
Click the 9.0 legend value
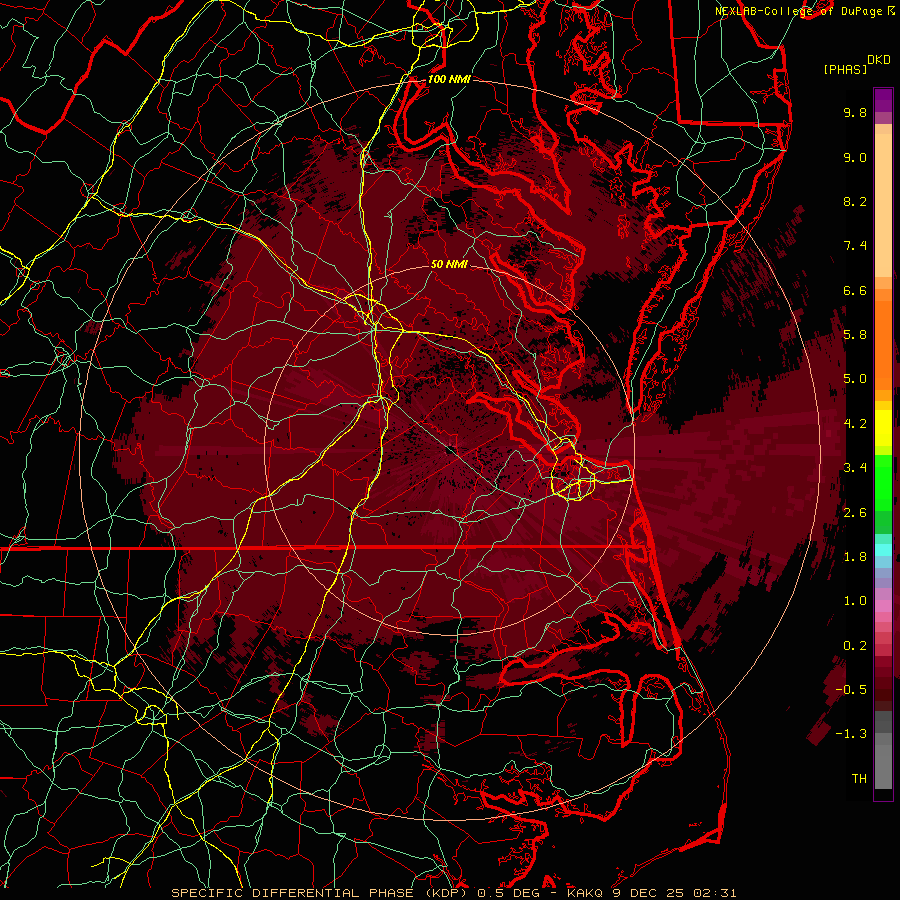coord(855,157)
